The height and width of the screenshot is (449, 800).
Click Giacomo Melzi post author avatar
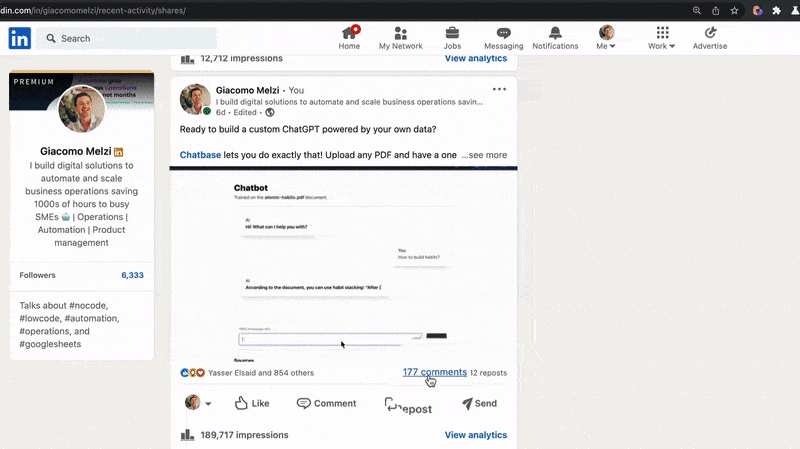[195, 99]
